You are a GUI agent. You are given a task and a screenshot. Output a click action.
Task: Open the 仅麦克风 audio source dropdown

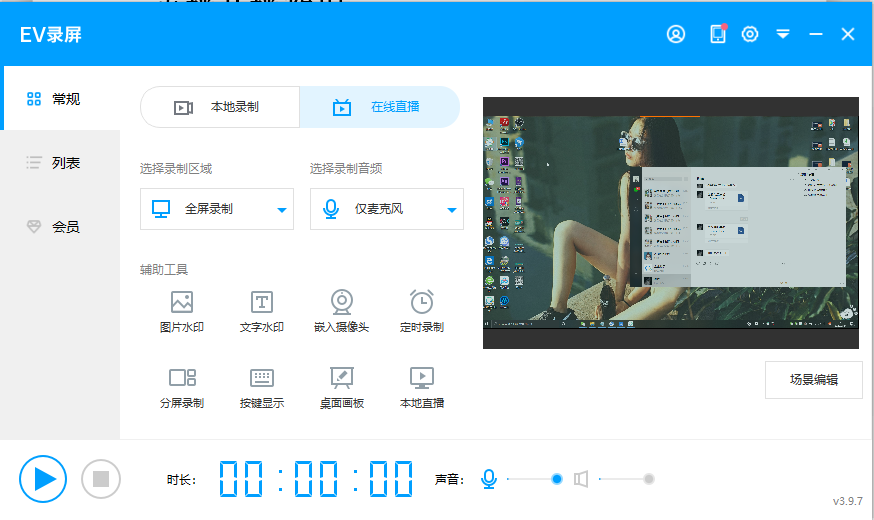pyautogui.click(x=387, y=209)
